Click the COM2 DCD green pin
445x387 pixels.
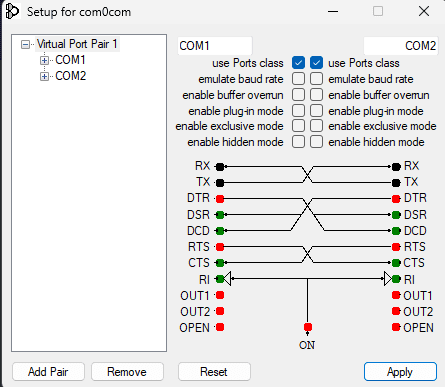point(396,231)
